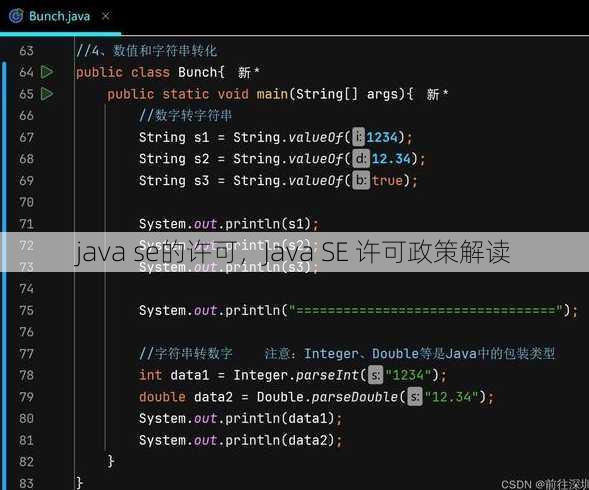Click 'parseInt' on line 78
Image resolution: width=589 pixels, height=490 pixels.
[327, 375]
